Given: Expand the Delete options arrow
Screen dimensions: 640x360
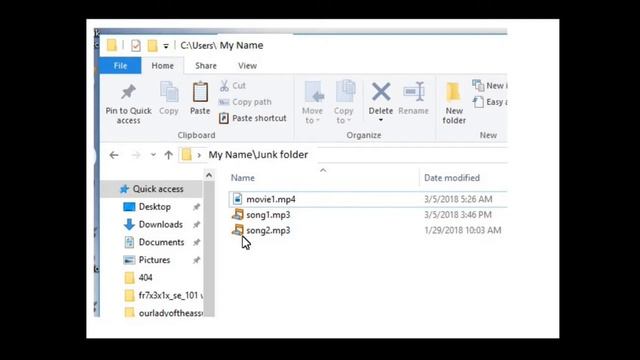Looking at the screenshot, I should 381,120.
